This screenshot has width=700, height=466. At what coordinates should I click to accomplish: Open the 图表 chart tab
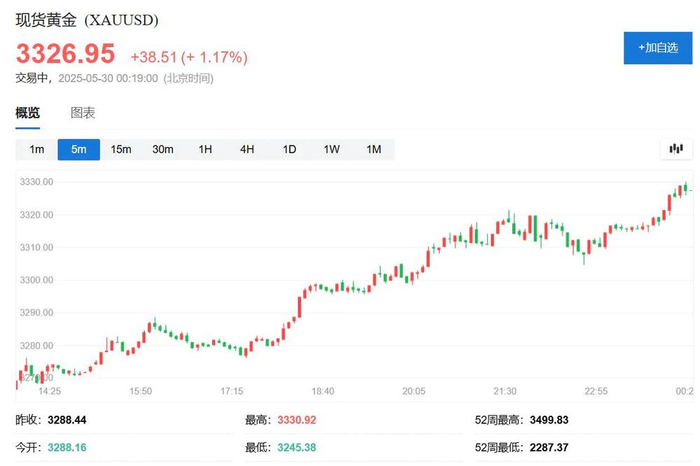point(83,113)
